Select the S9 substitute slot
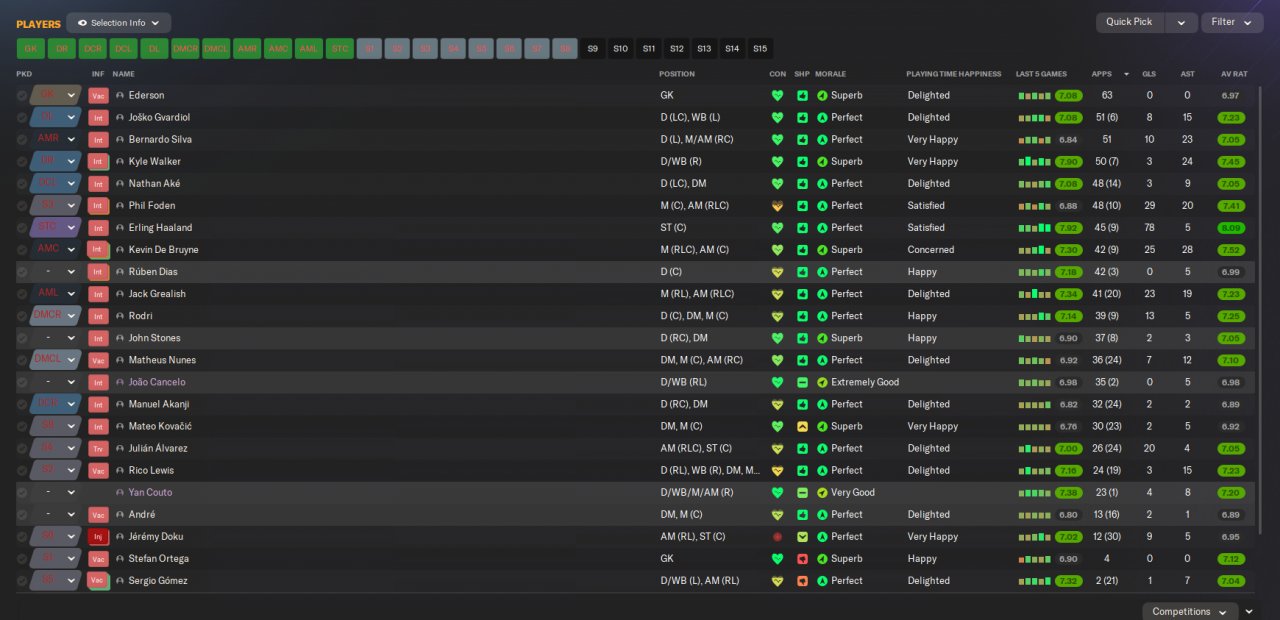This screenshot has width=1280, height=620. [593, 49]
